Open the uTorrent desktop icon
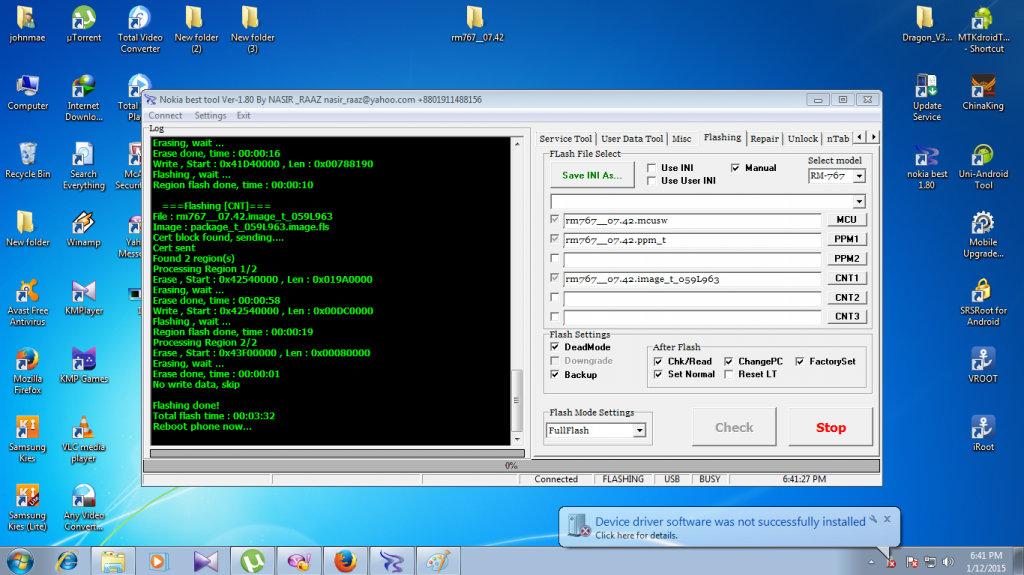 pos(84,19)
